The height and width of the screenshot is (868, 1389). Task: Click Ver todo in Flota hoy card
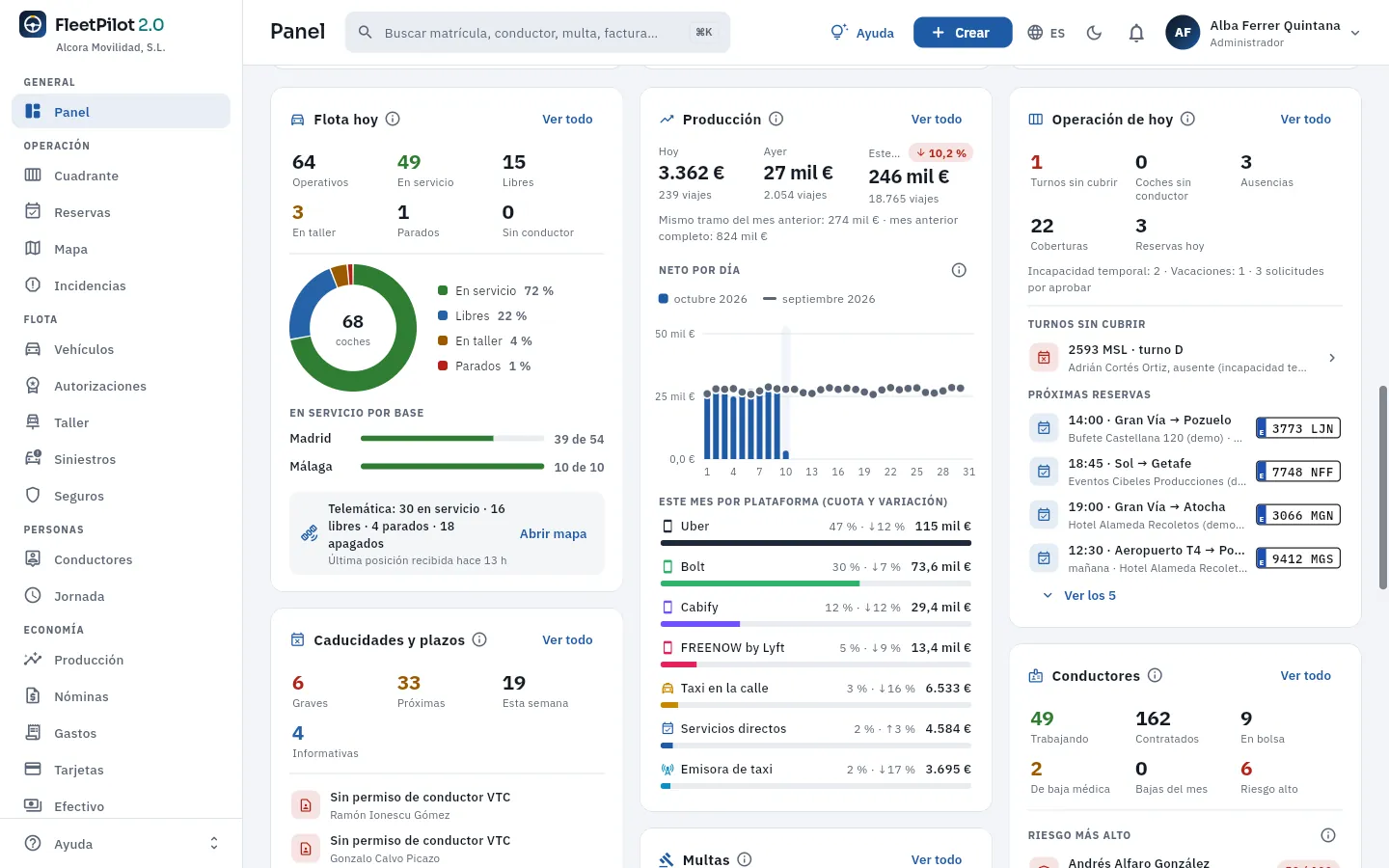(x=567, y=119)
